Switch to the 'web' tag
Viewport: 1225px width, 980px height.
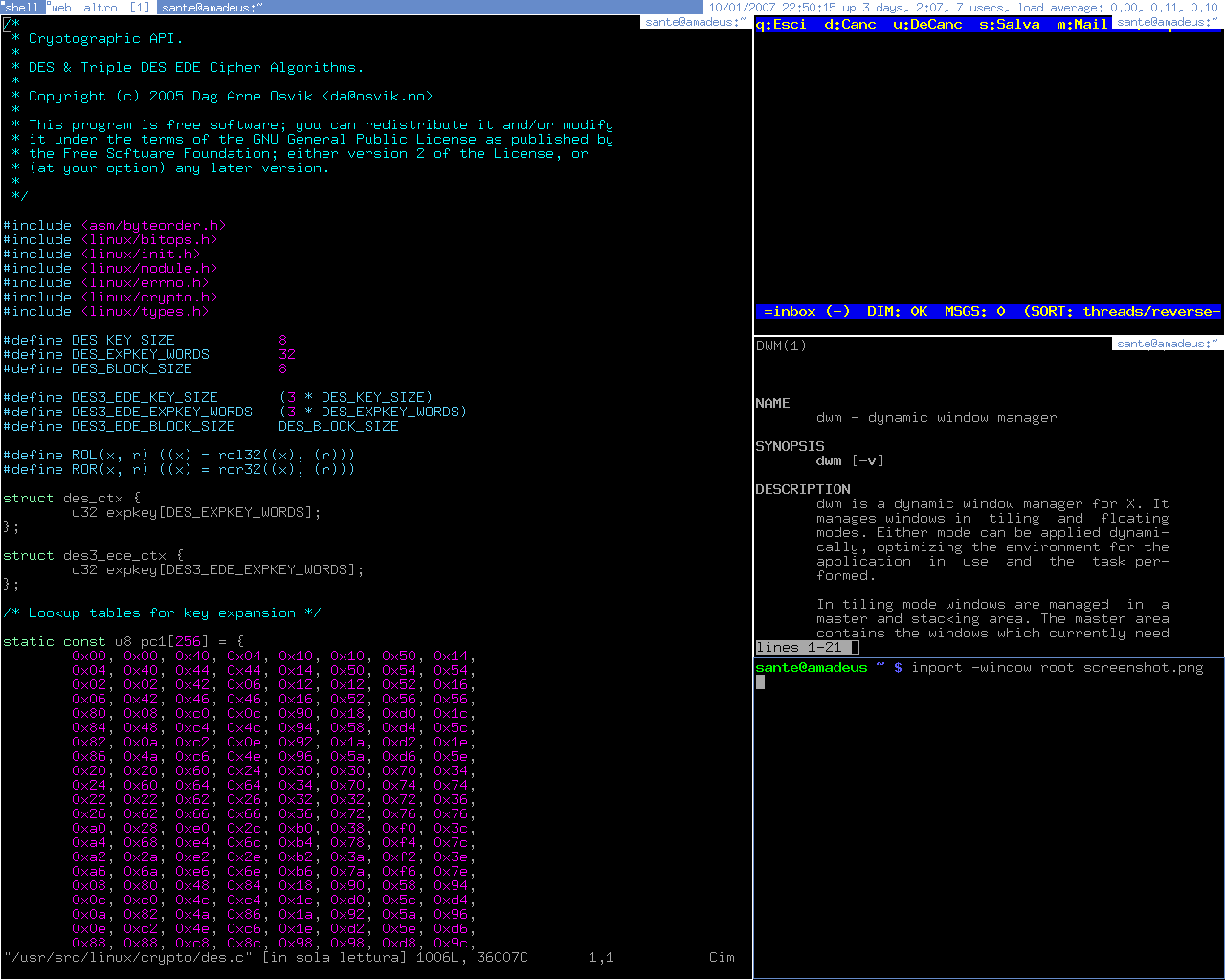click(x=60, y=7)
